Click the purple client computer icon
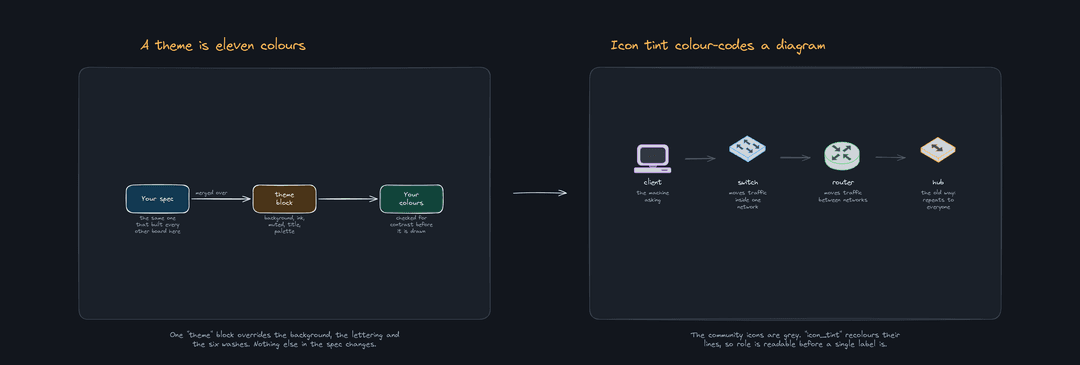 point(652,158)
